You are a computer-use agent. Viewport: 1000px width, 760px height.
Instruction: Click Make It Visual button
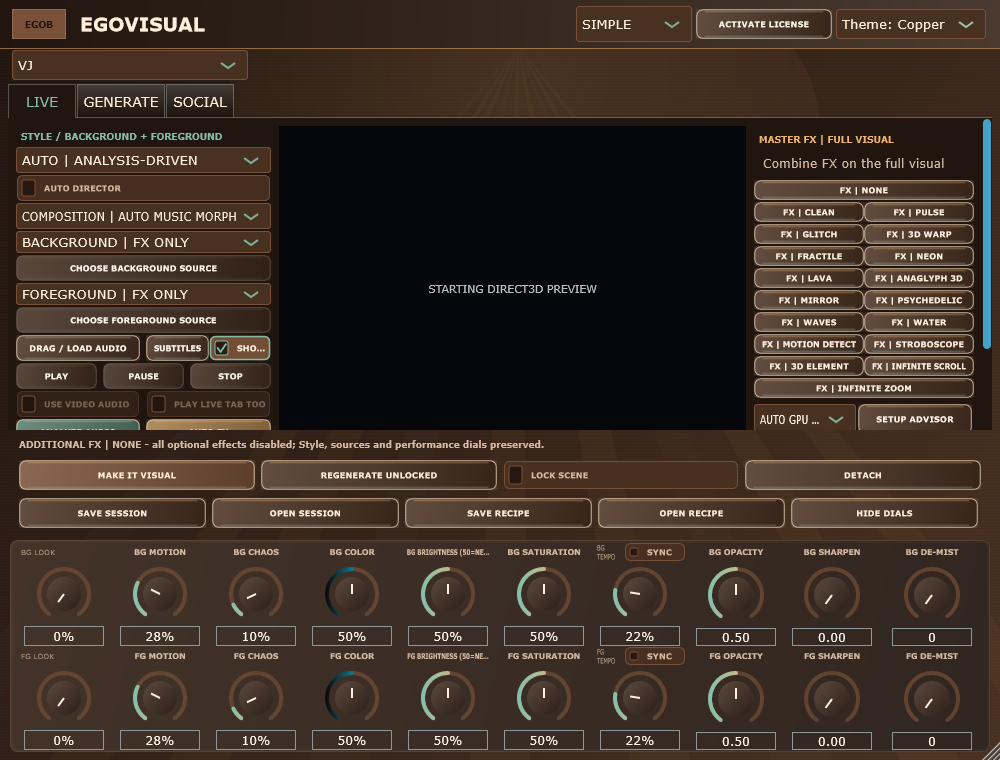136,475
